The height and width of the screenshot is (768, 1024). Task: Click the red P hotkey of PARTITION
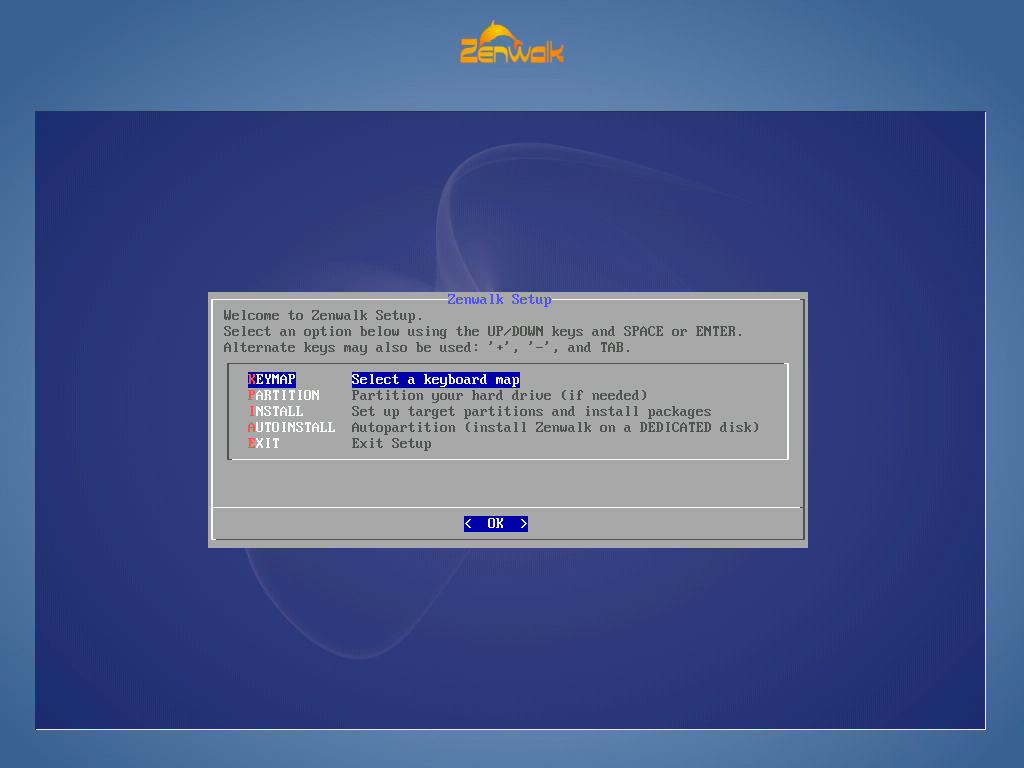pyautogui.click(x=251, y=395)
